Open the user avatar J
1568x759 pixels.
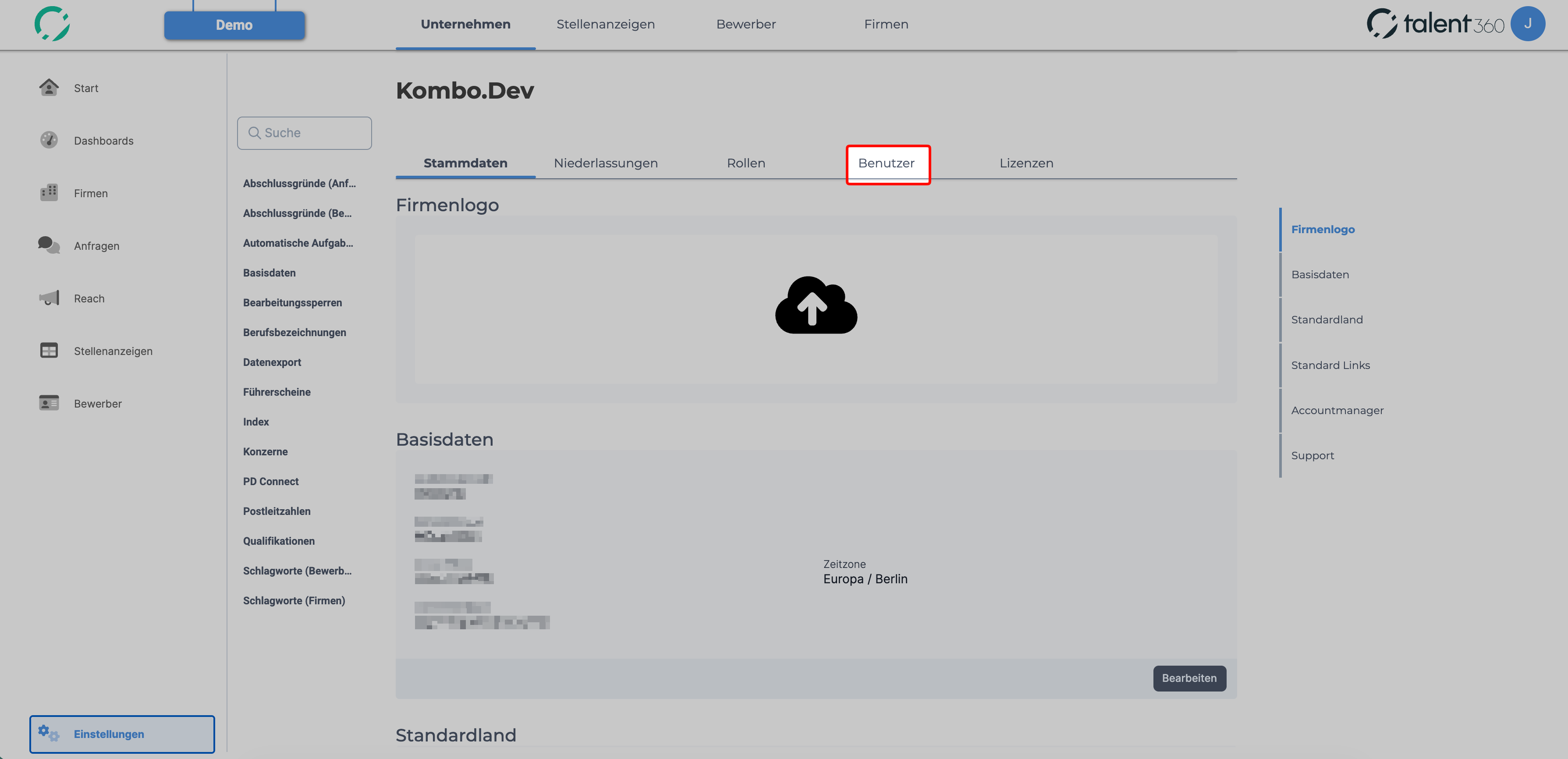pyautogui.click(x=1527, y=24)
